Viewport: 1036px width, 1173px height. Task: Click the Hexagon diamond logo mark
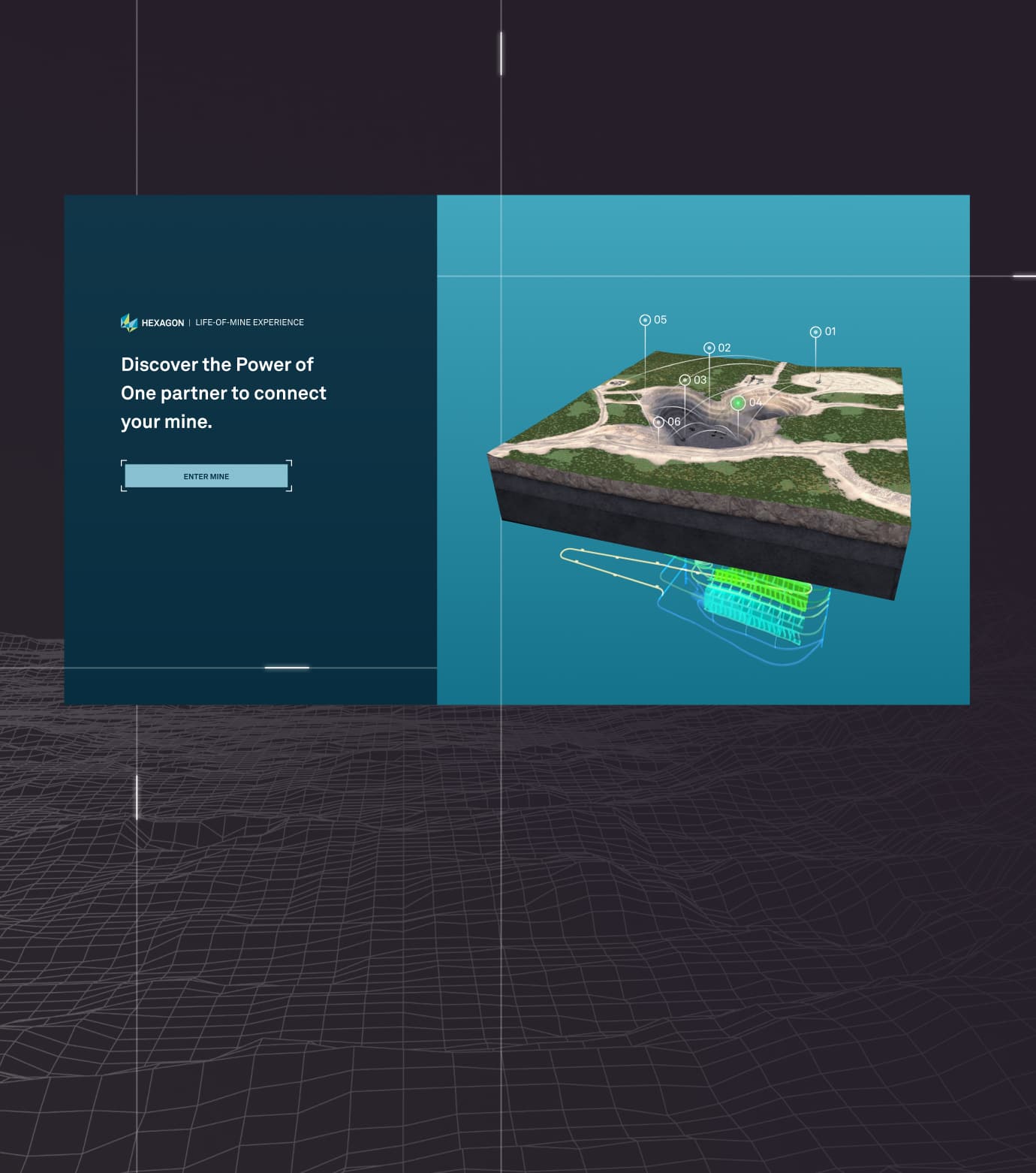128,321
